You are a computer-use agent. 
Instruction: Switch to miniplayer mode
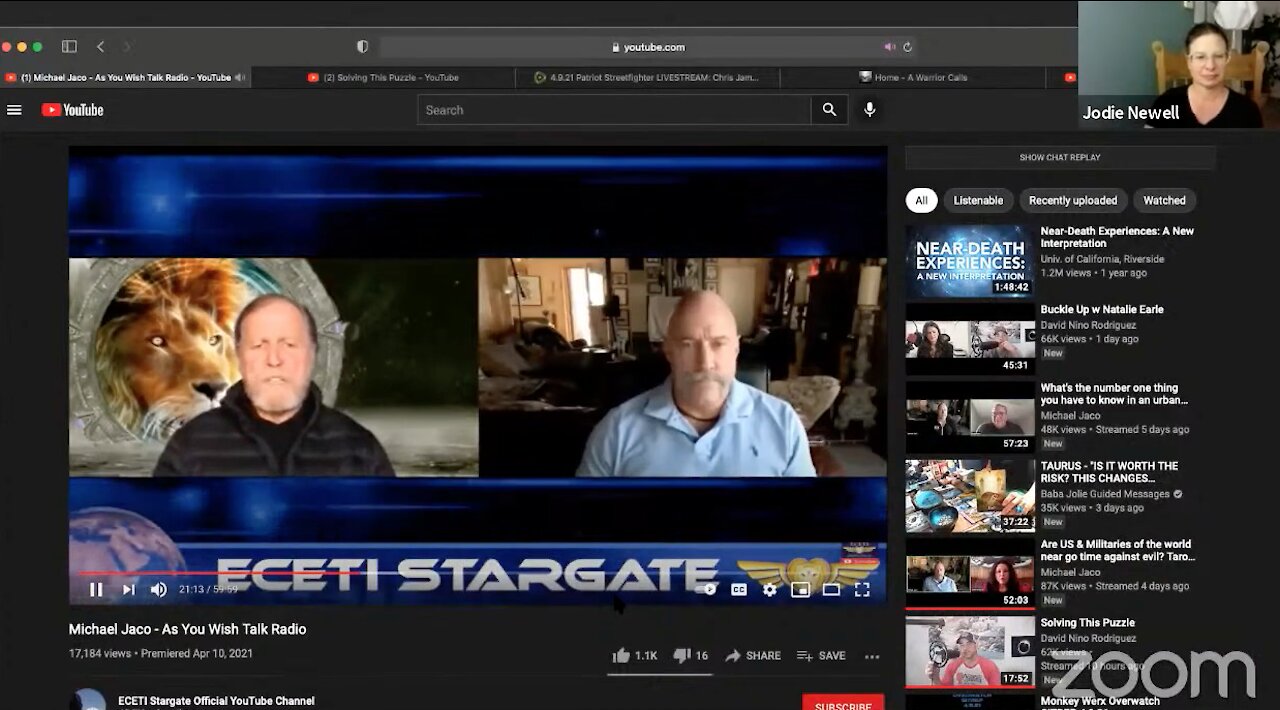[x=800, y=590]
